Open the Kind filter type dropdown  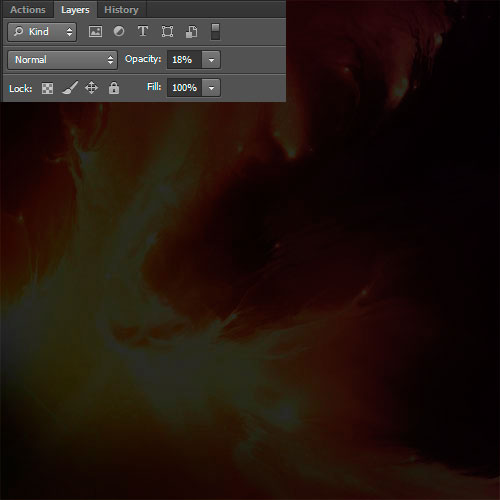tap(42, 32)
